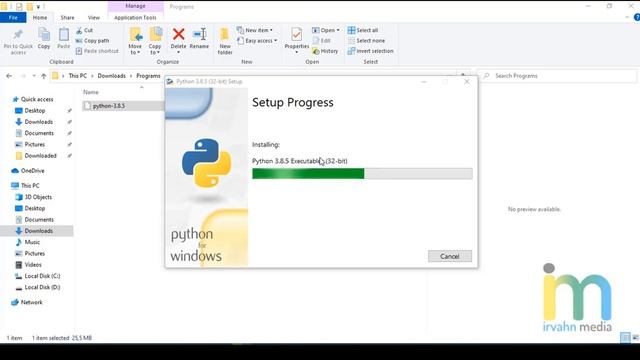This screenshot has width=640, height=360.
Task: Open Videos under This PC
Action: pyautogui.click(x=33, y=265)
